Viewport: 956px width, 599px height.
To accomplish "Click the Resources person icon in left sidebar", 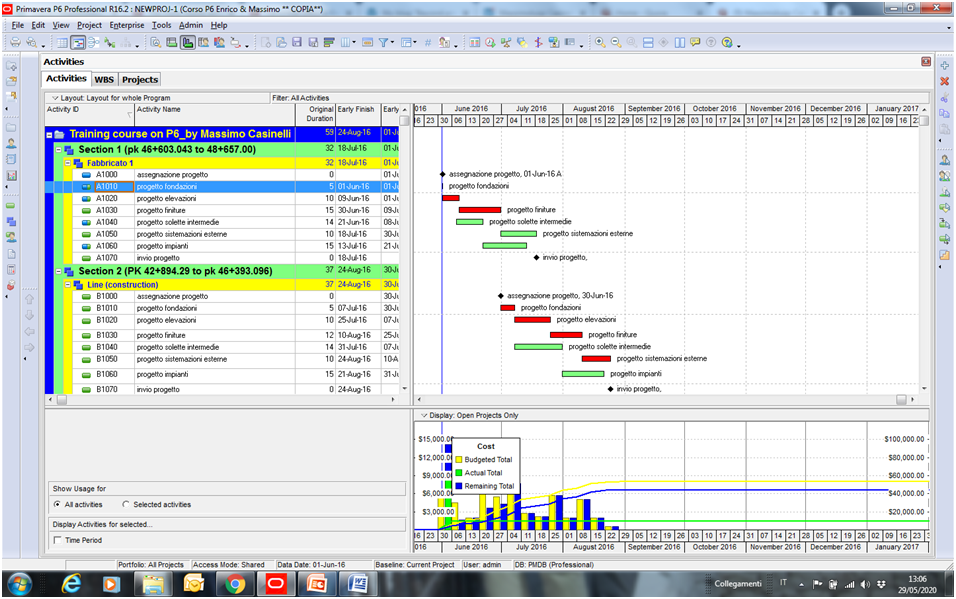I will coord(11,144).
